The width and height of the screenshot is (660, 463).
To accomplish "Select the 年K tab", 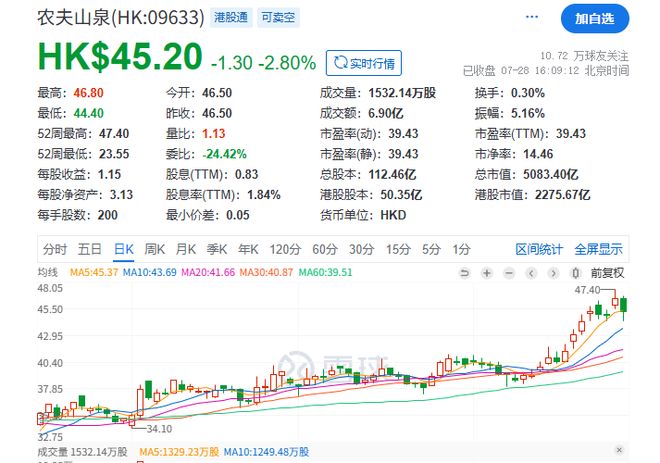I will pyautogui.click(x=248, y=249).
